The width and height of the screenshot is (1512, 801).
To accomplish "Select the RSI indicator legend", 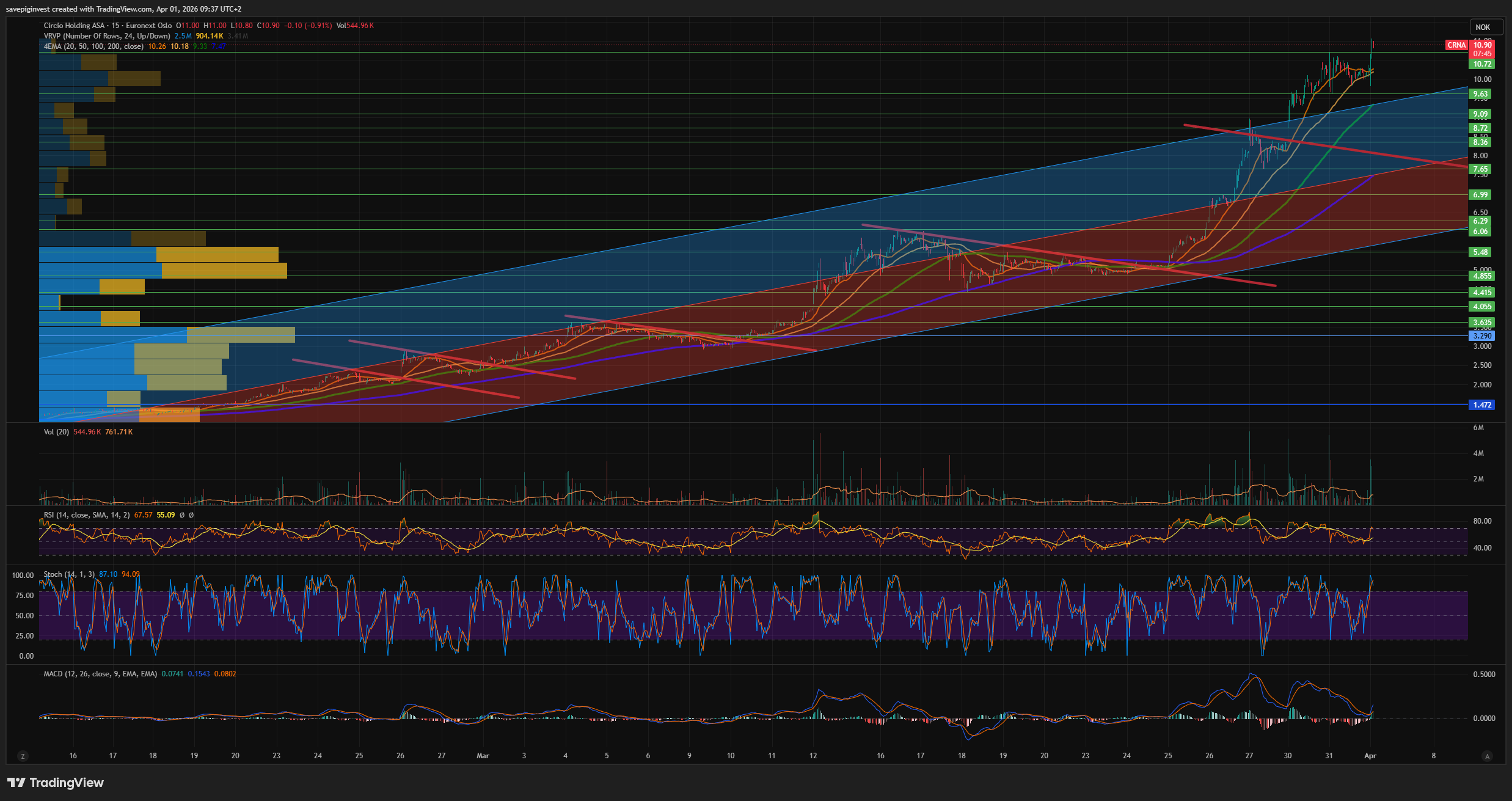I will click(x=86, y=515).
